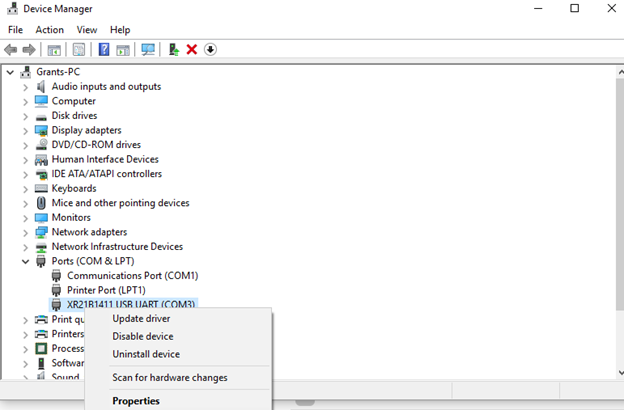Open the Properties toolbar icon
This screenshot has height=410, width=624.
pyautogui.click(x=79, y=50)
